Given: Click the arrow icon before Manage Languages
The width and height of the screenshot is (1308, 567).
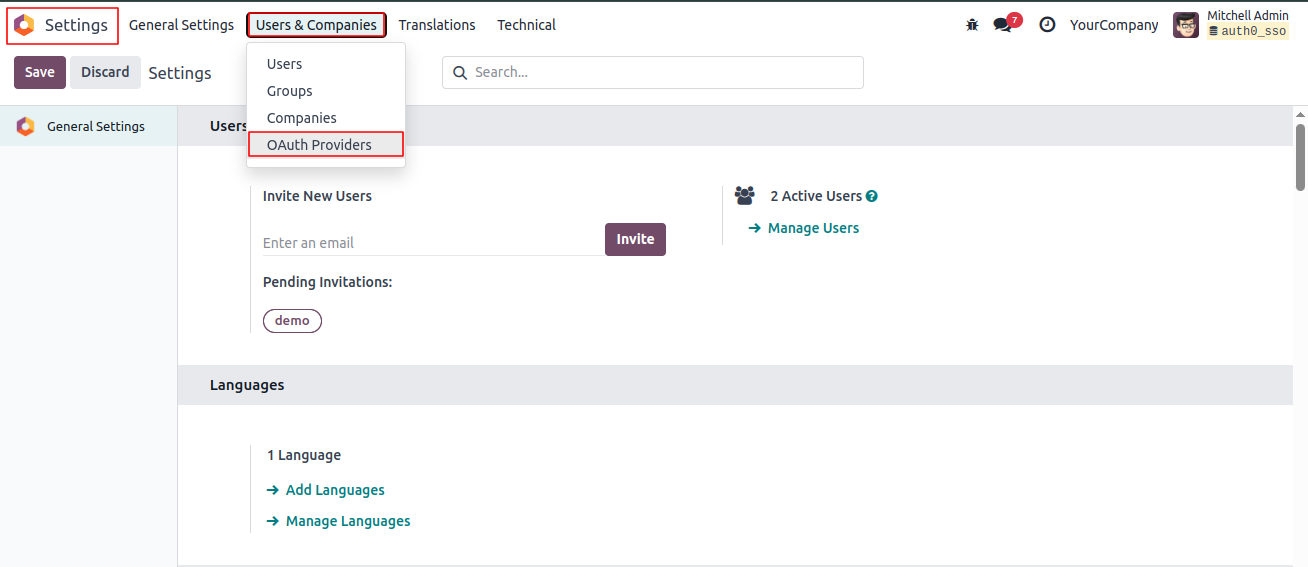Looking at the screenshot, I should click(272, 521).
